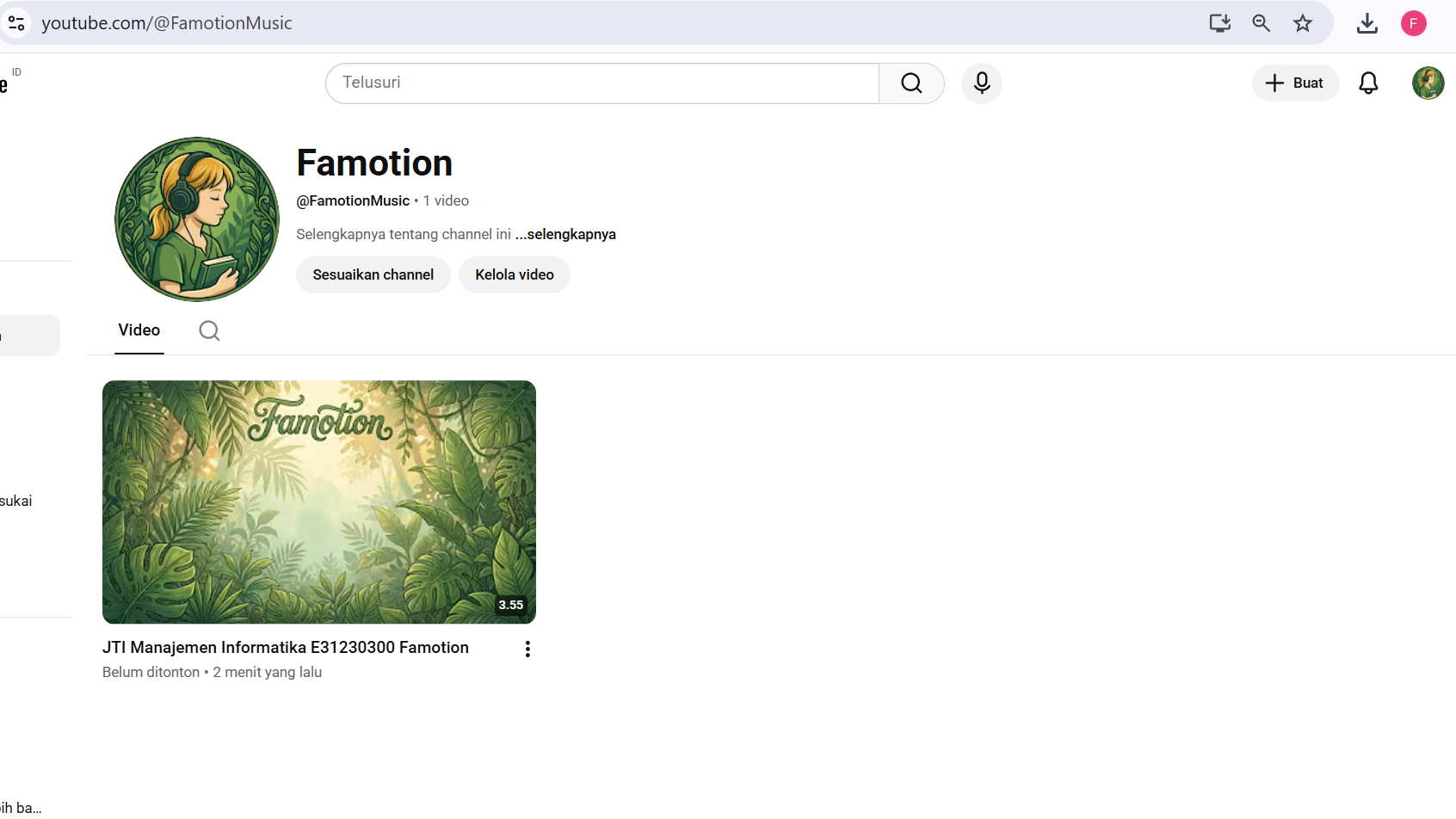Click Kelola video button
Screen dimensions: 1456x819
pos(515,274)
